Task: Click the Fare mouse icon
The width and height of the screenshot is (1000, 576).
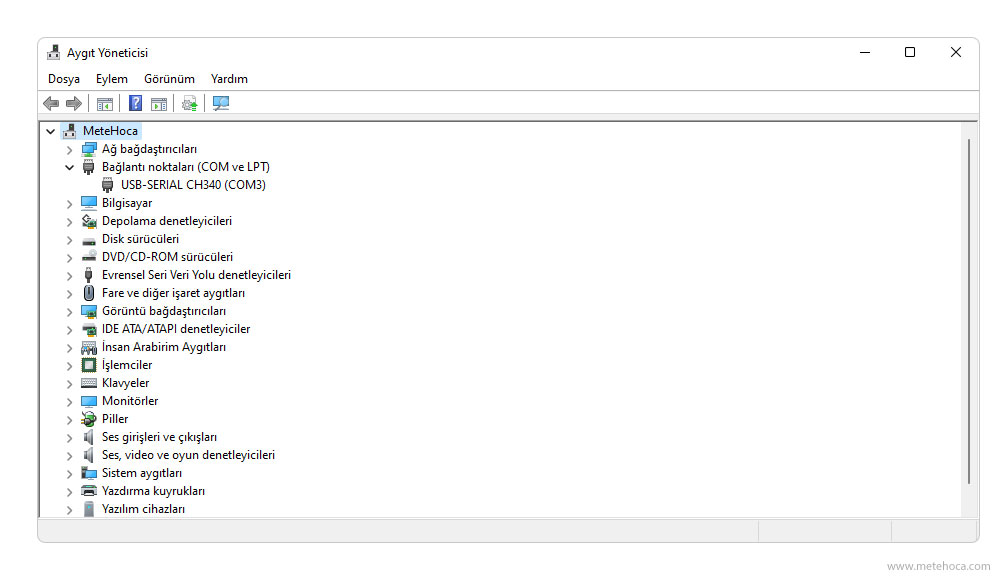Action: pos(89,293)
